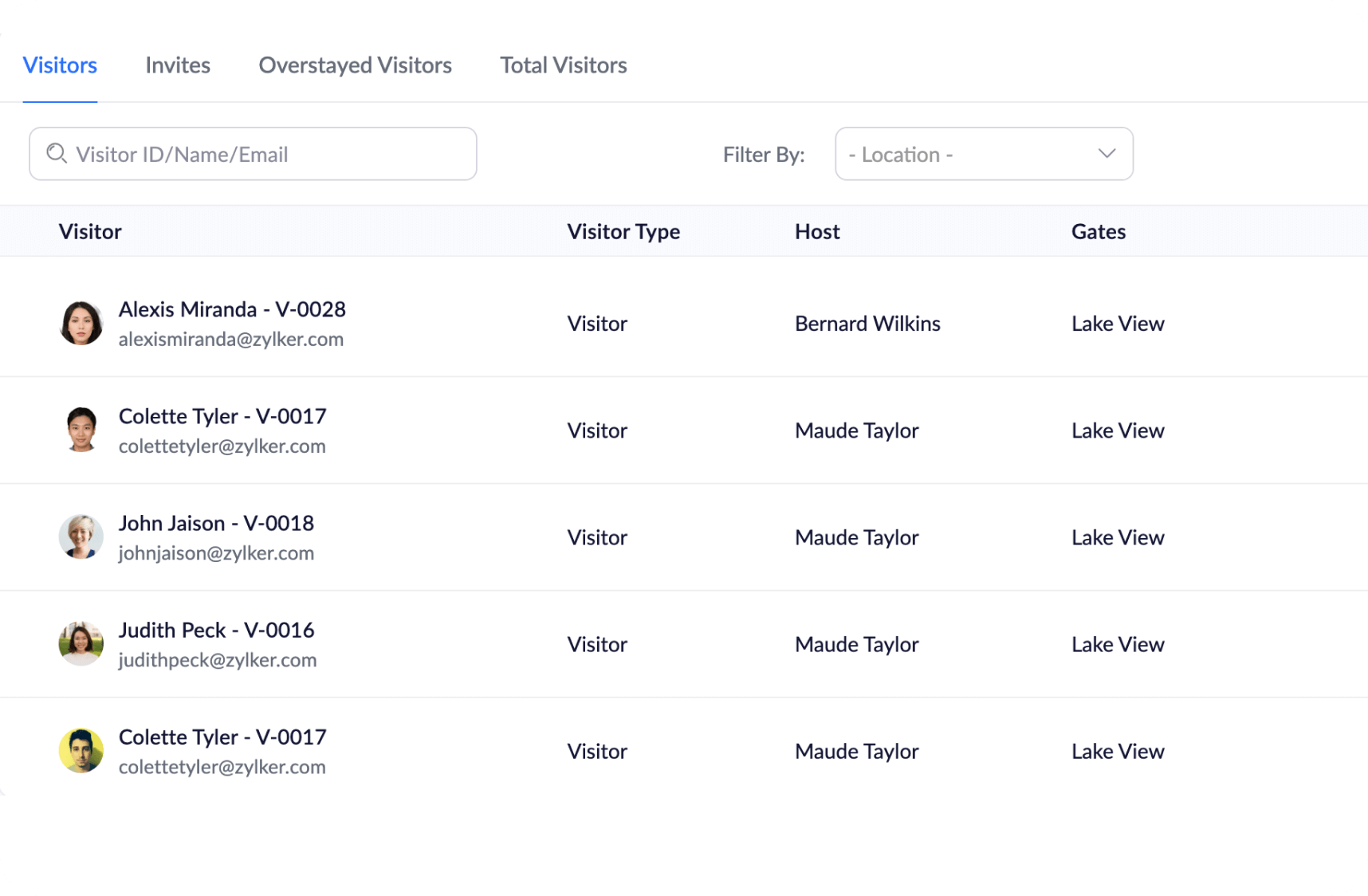
Task: Click the Host column header
Action: click(x=817, y=232)
